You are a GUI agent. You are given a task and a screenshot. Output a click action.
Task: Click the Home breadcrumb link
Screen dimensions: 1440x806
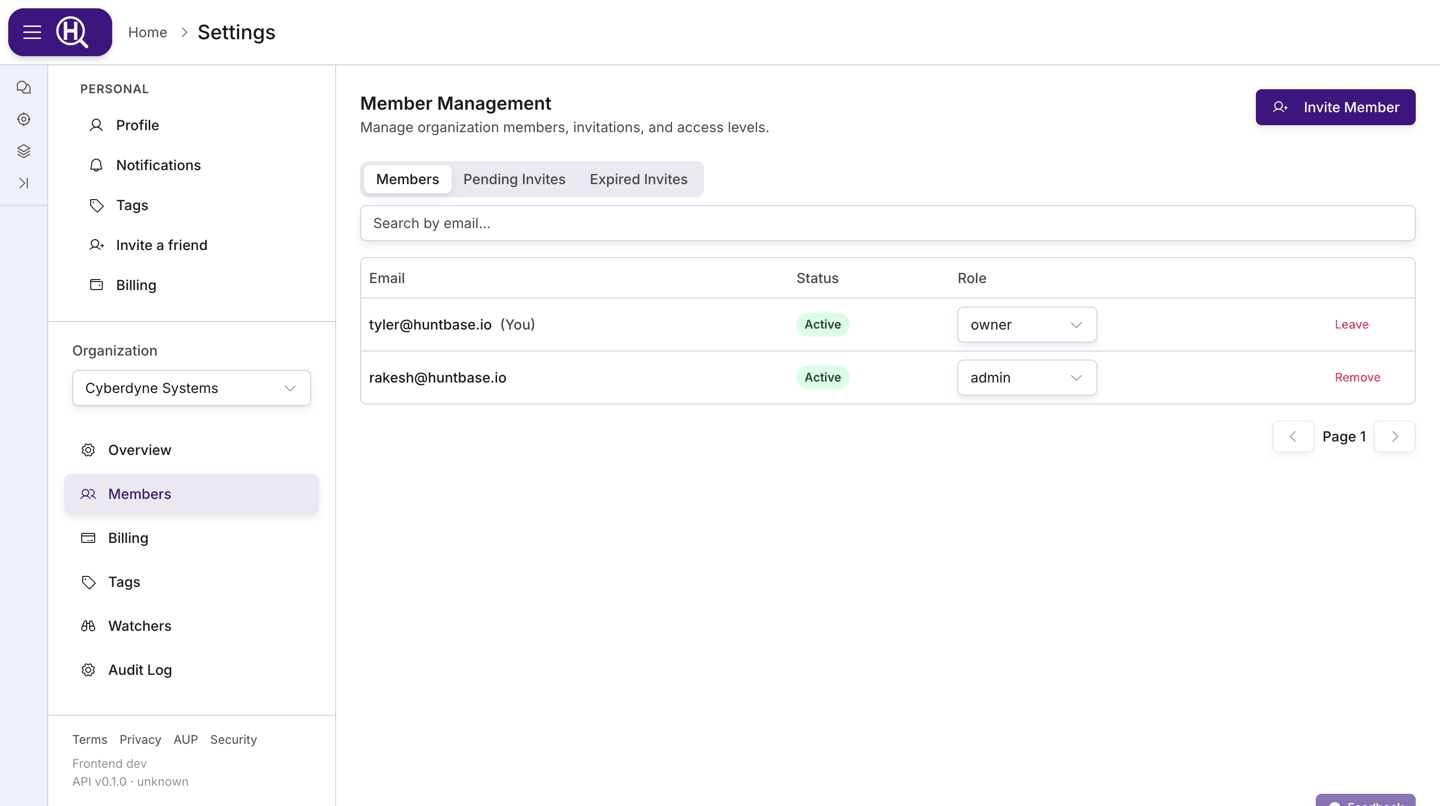(x=147, y=32)
